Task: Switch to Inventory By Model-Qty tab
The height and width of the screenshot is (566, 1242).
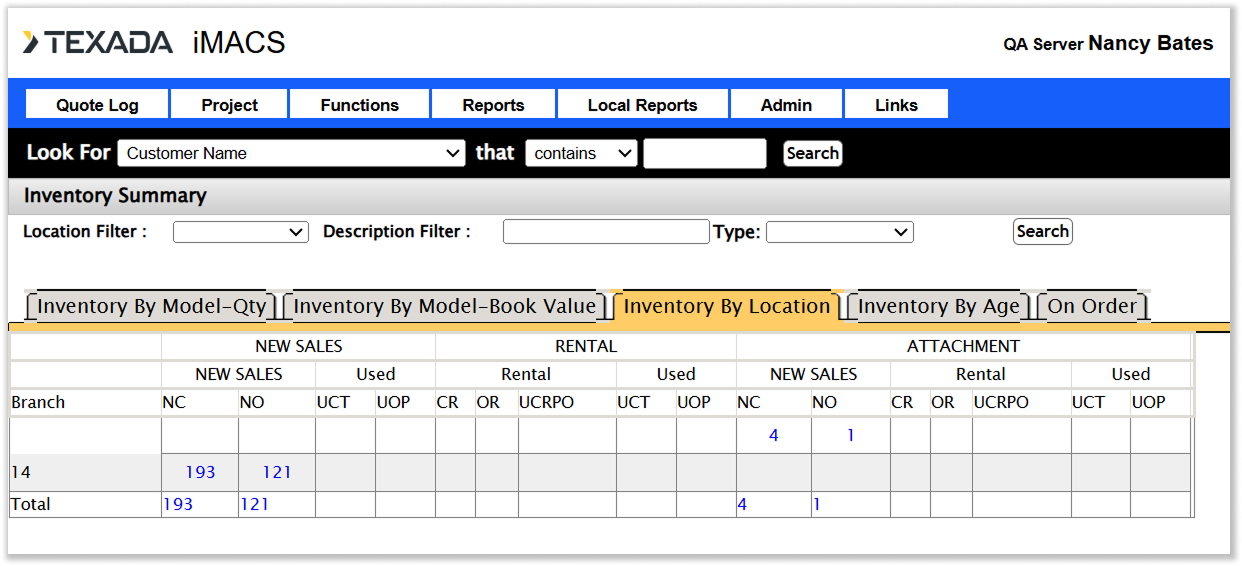Action: 152,306
